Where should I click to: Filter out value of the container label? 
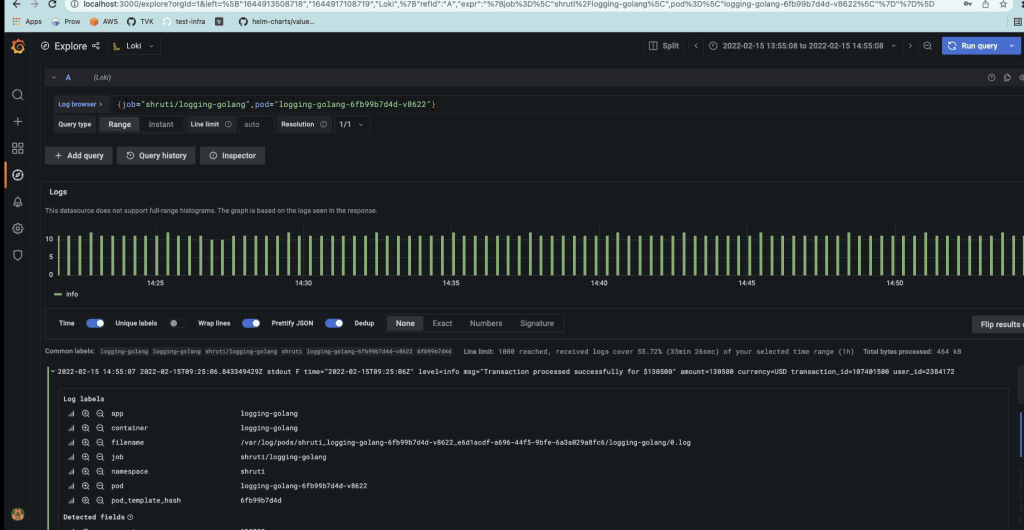click(x=100, y=428)
